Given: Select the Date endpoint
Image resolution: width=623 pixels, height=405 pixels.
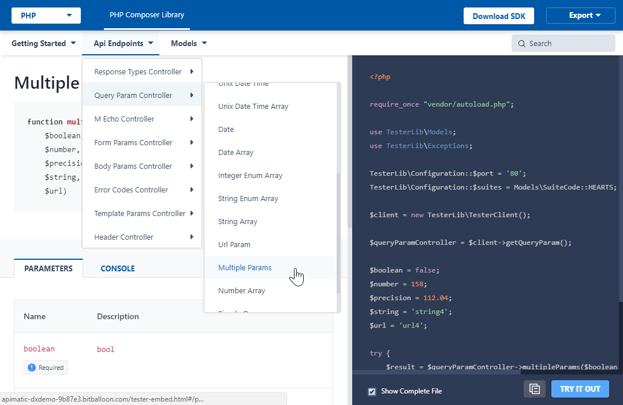Looking at the screenshot, I should point(271,129).
